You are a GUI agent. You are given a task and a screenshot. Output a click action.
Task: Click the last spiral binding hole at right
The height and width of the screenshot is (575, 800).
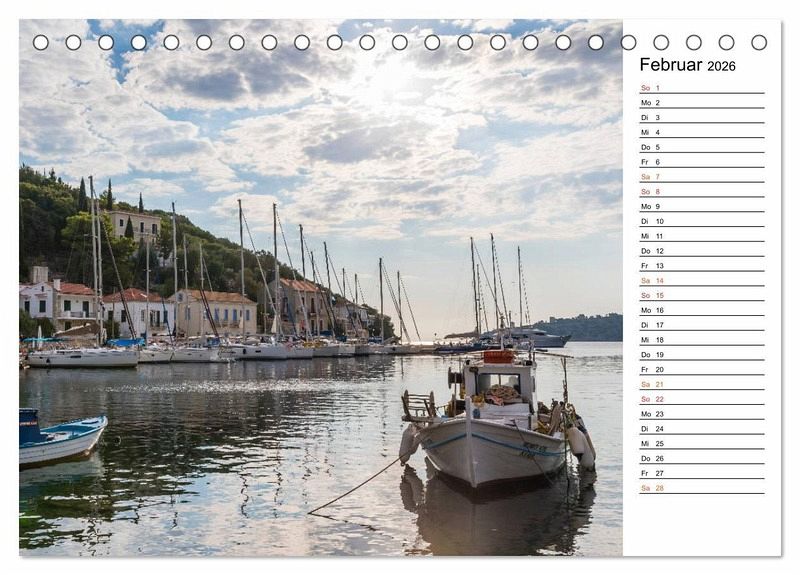coord(759,42)
